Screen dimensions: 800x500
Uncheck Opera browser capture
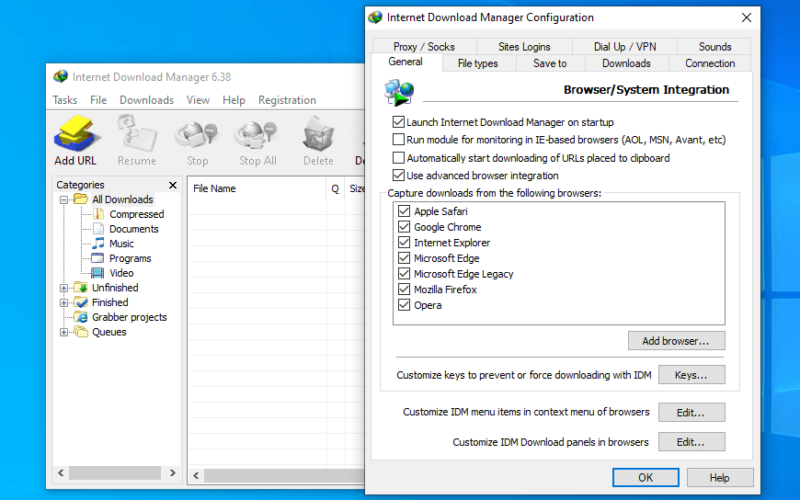(x=404, y=305)
